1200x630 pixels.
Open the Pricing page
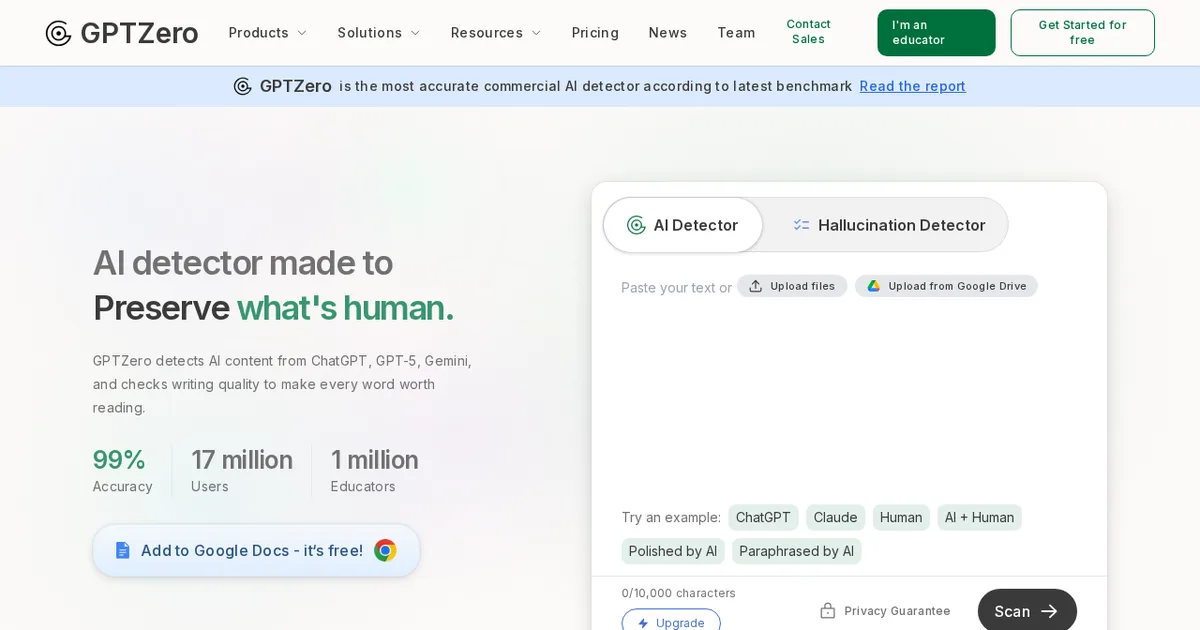click(595, 33)
